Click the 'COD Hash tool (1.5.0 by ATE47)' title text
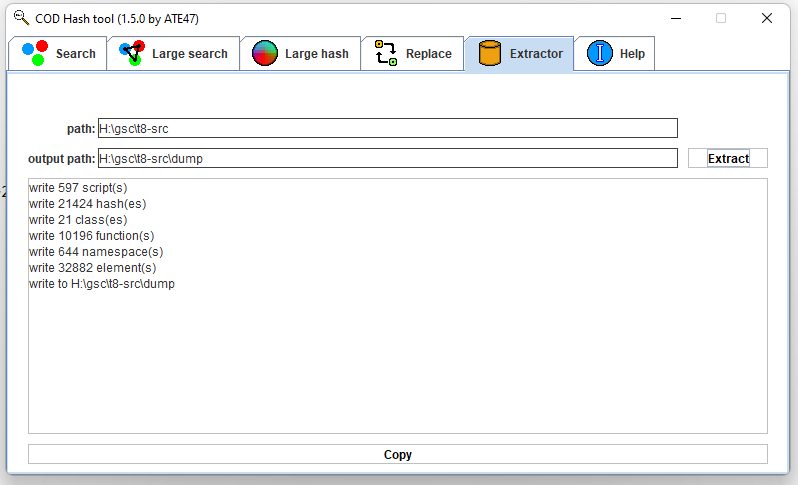Screen dimensions: 798x485 tap(117, 19)
